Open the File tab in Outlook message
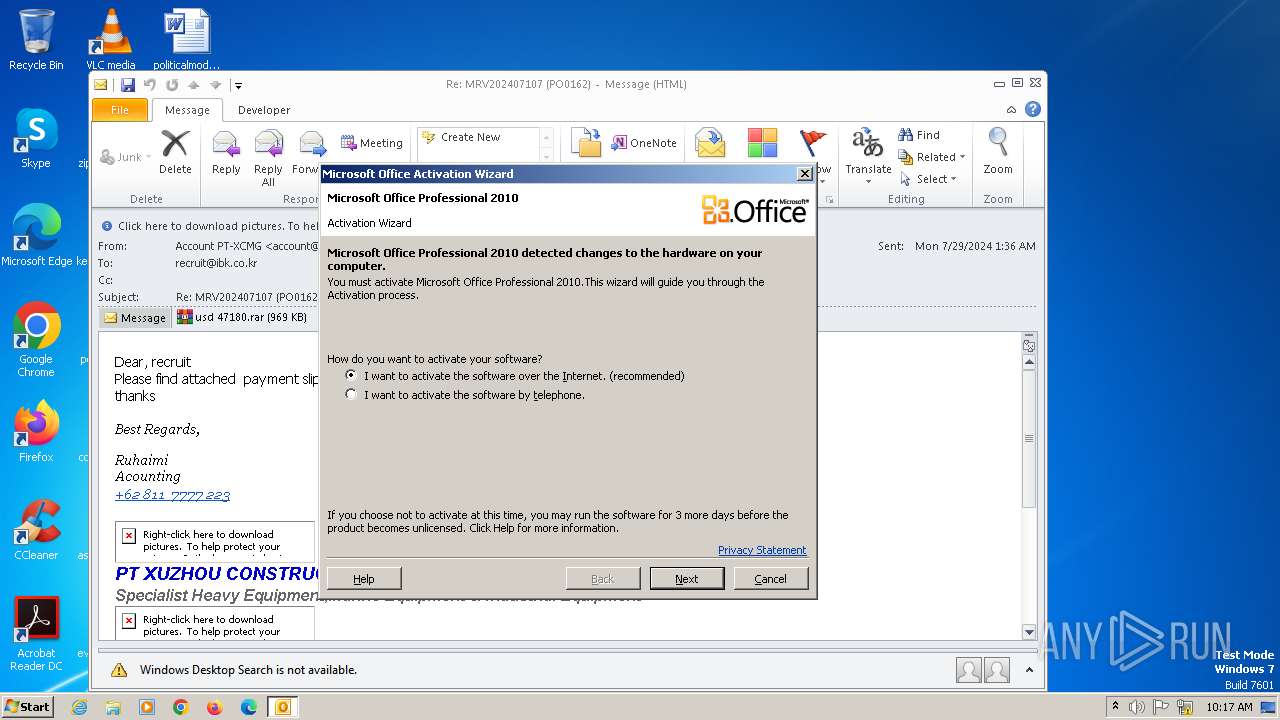Image resolution: width=1280 pixels, height=720 pixels. point(120,110)
